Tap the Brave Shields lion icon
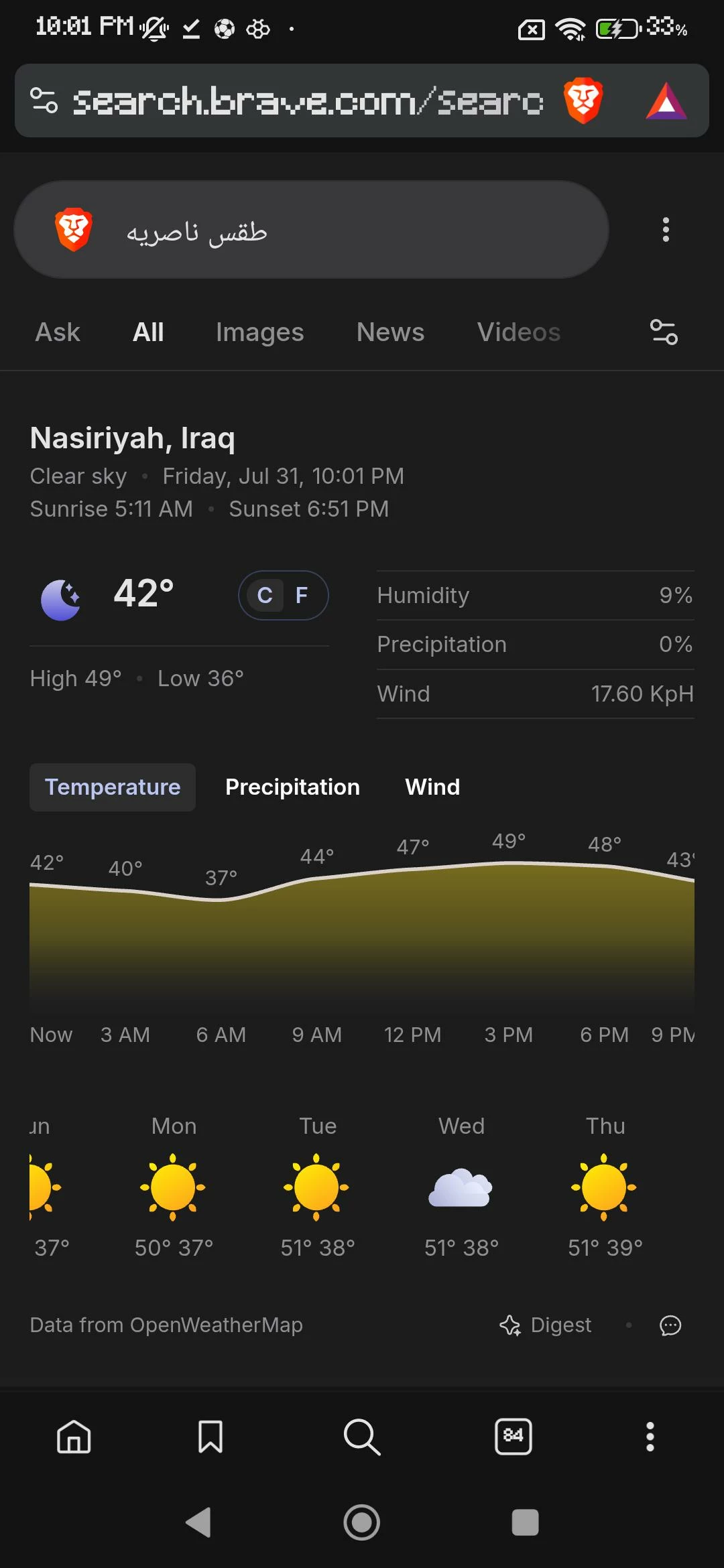 pyautogui.click(x=583, y=101)
